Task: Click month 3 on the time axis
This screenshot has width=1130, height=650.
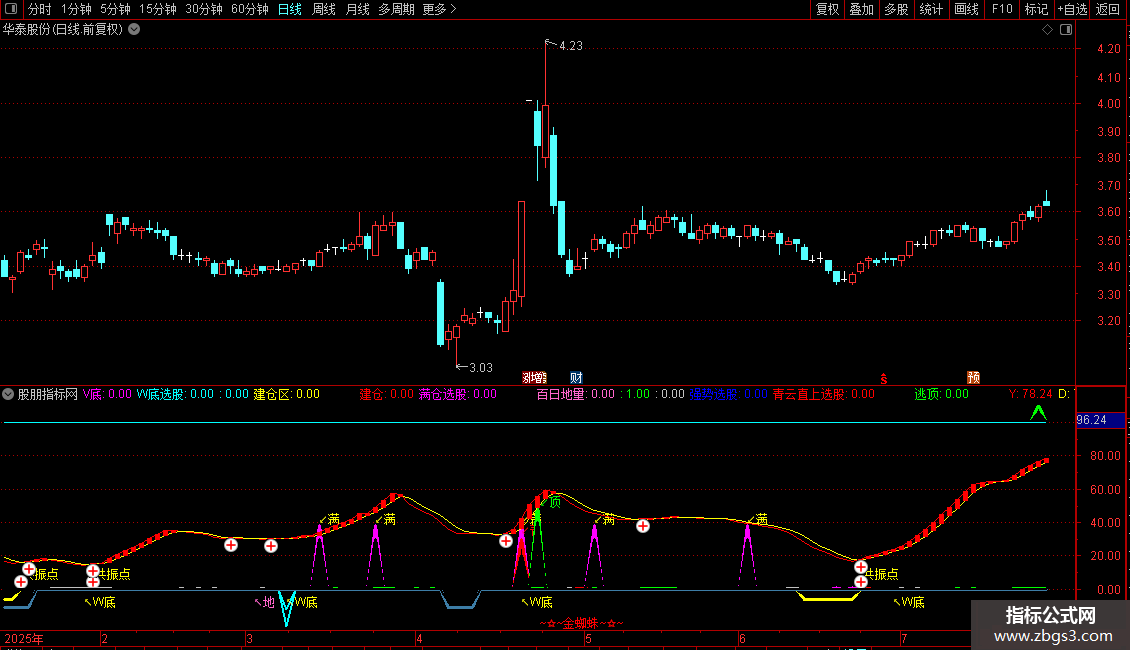Action: click(249, 638)
